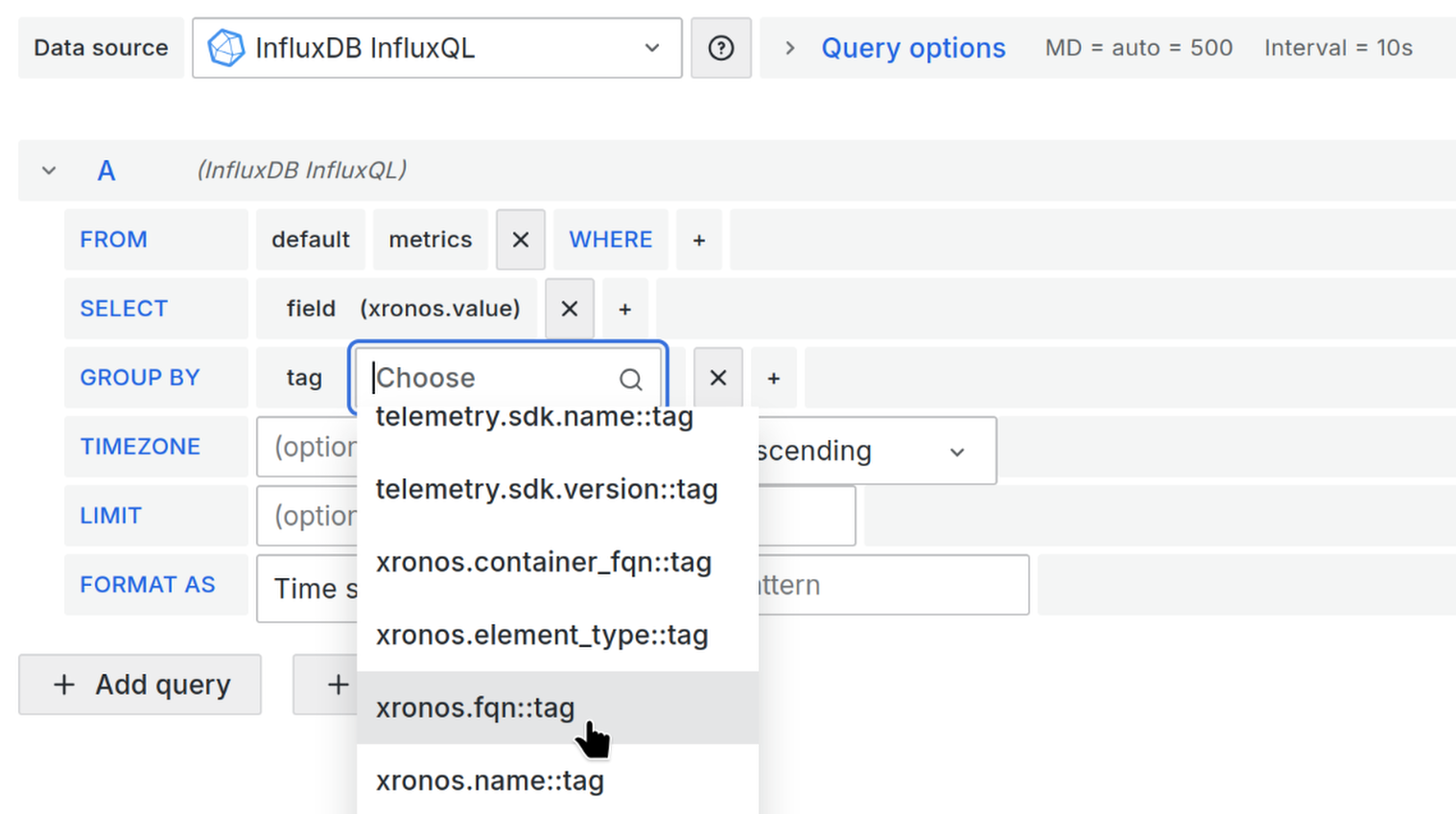1456x814 pixels.
Task: Click the tag segment in GROUP BY
Action: [304, 378]
